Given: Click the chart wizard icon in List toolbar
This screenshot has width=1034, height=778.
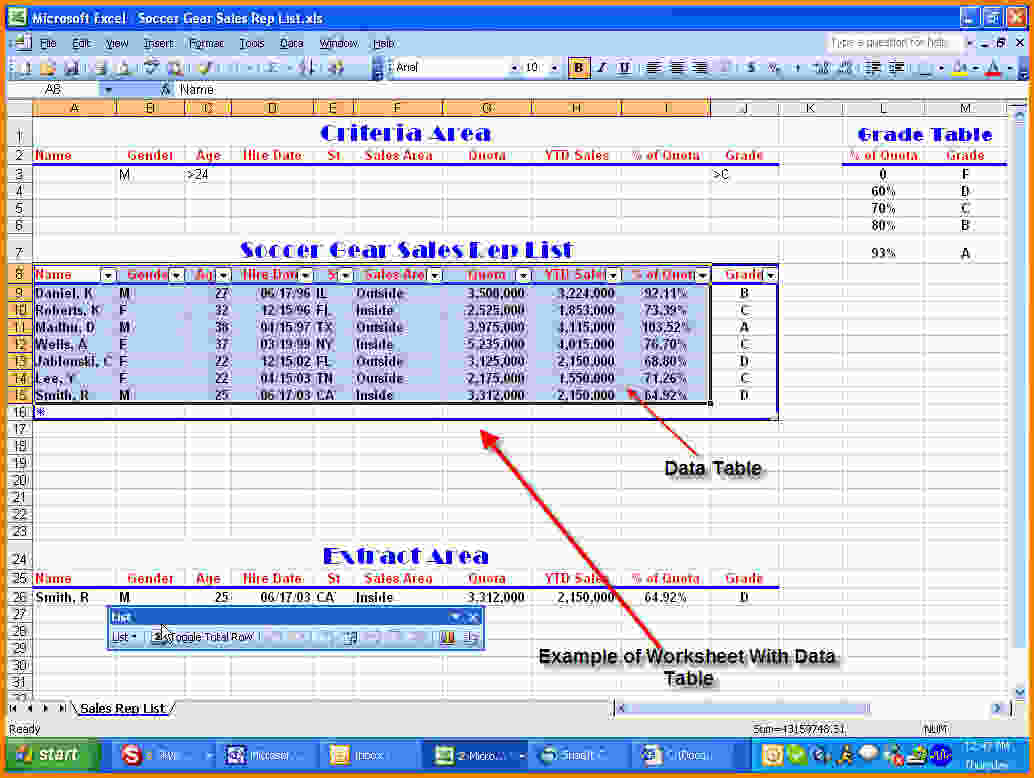Looking at the screenshot, I should coord(447,637).
